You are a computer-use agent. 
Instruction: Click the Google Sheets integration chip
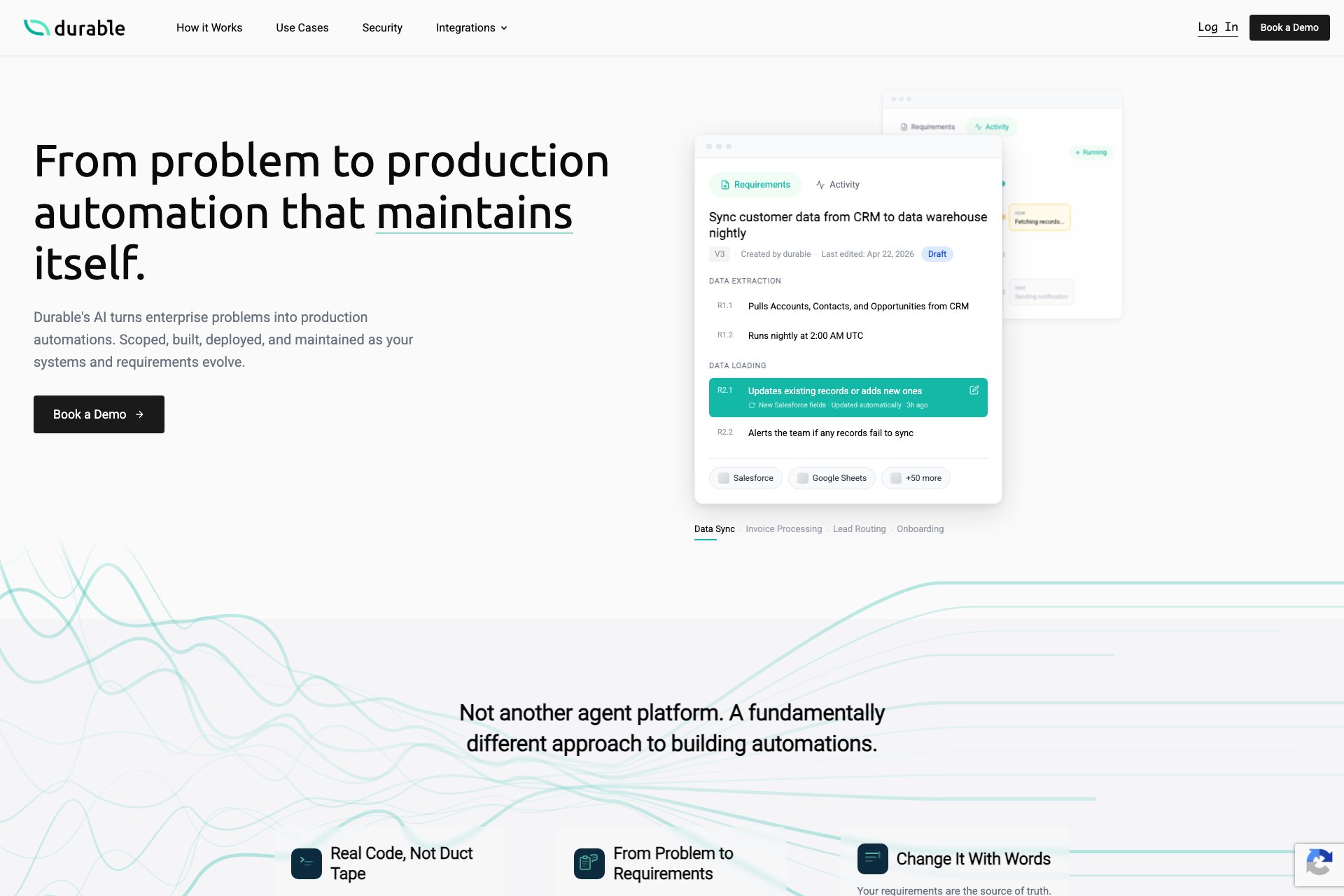coord(832,478)
